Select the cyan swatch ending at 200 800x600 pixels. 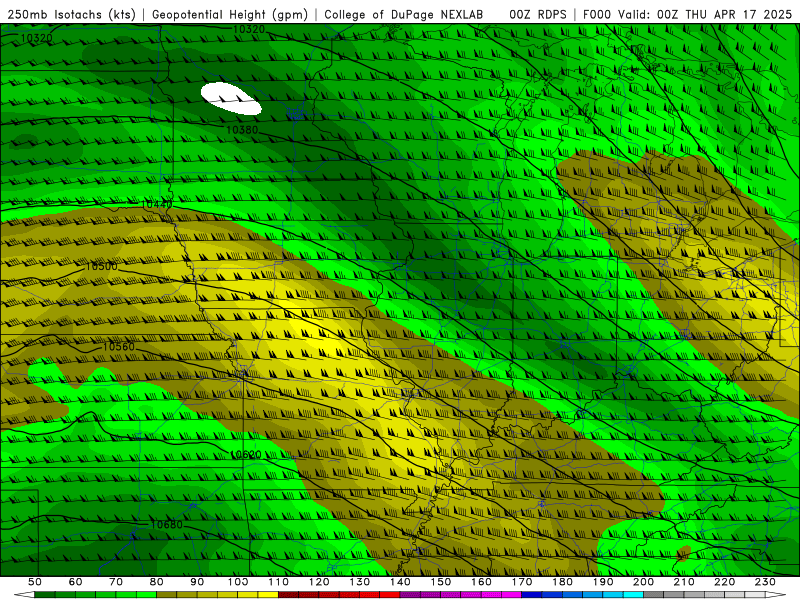[633, 594]
